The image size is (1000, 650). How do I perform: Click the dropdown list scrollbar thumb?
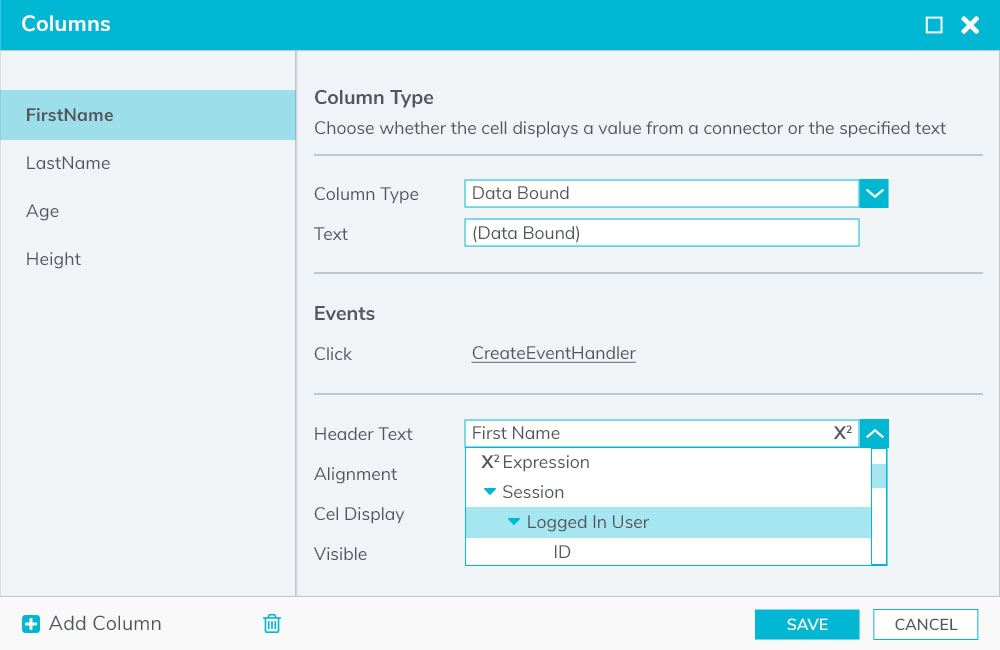tap(879, 475)
